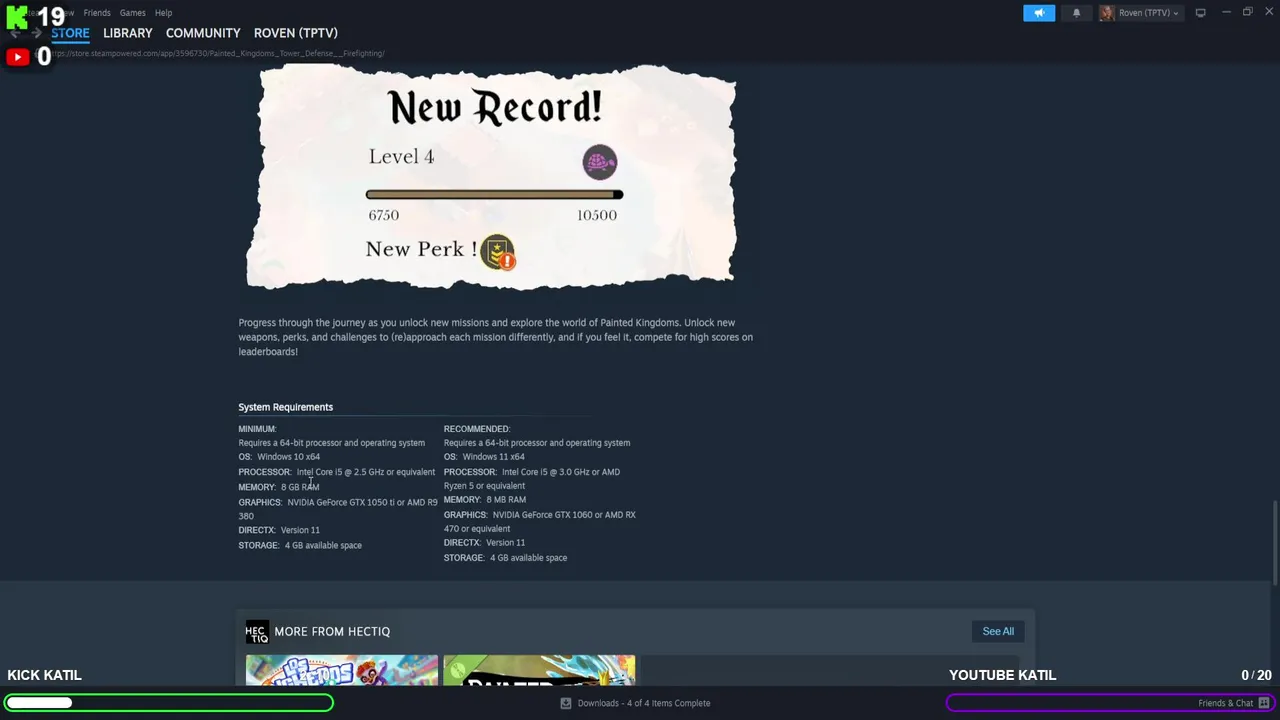1280x720 pixels.
Task: Open the MORE FROM HECTIQ heading link
Action: tap(332, 631)
